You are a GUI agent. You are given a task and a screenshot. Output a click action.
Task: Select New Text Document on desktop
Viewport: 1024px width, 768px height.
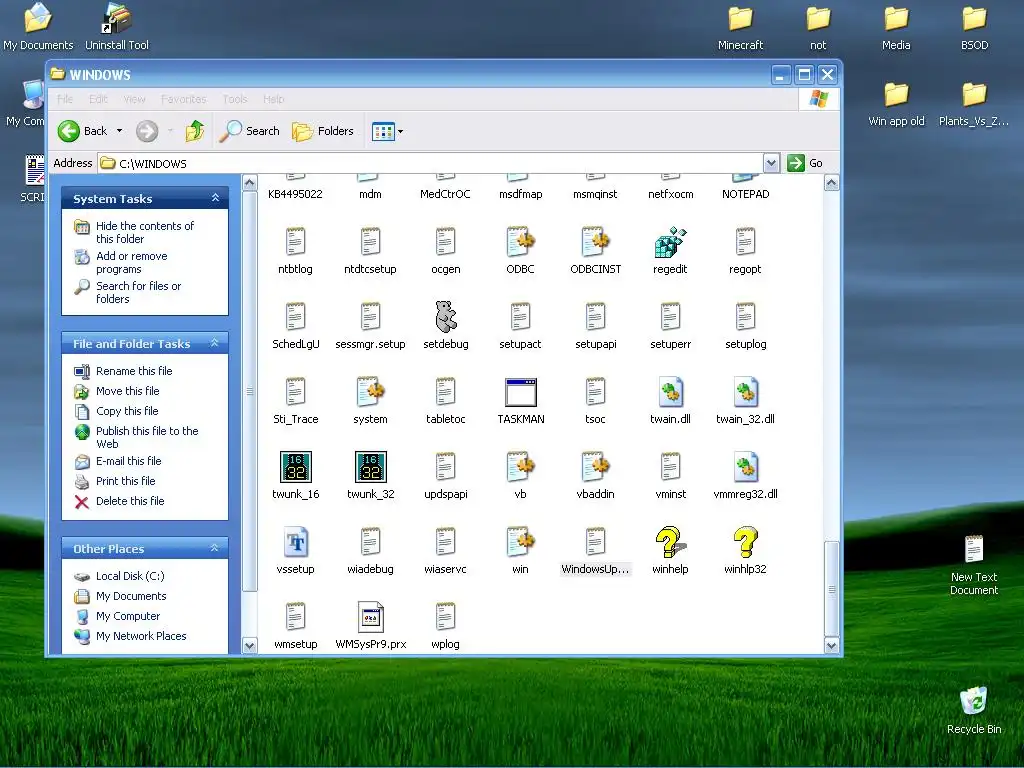click(x=974, y=565)
